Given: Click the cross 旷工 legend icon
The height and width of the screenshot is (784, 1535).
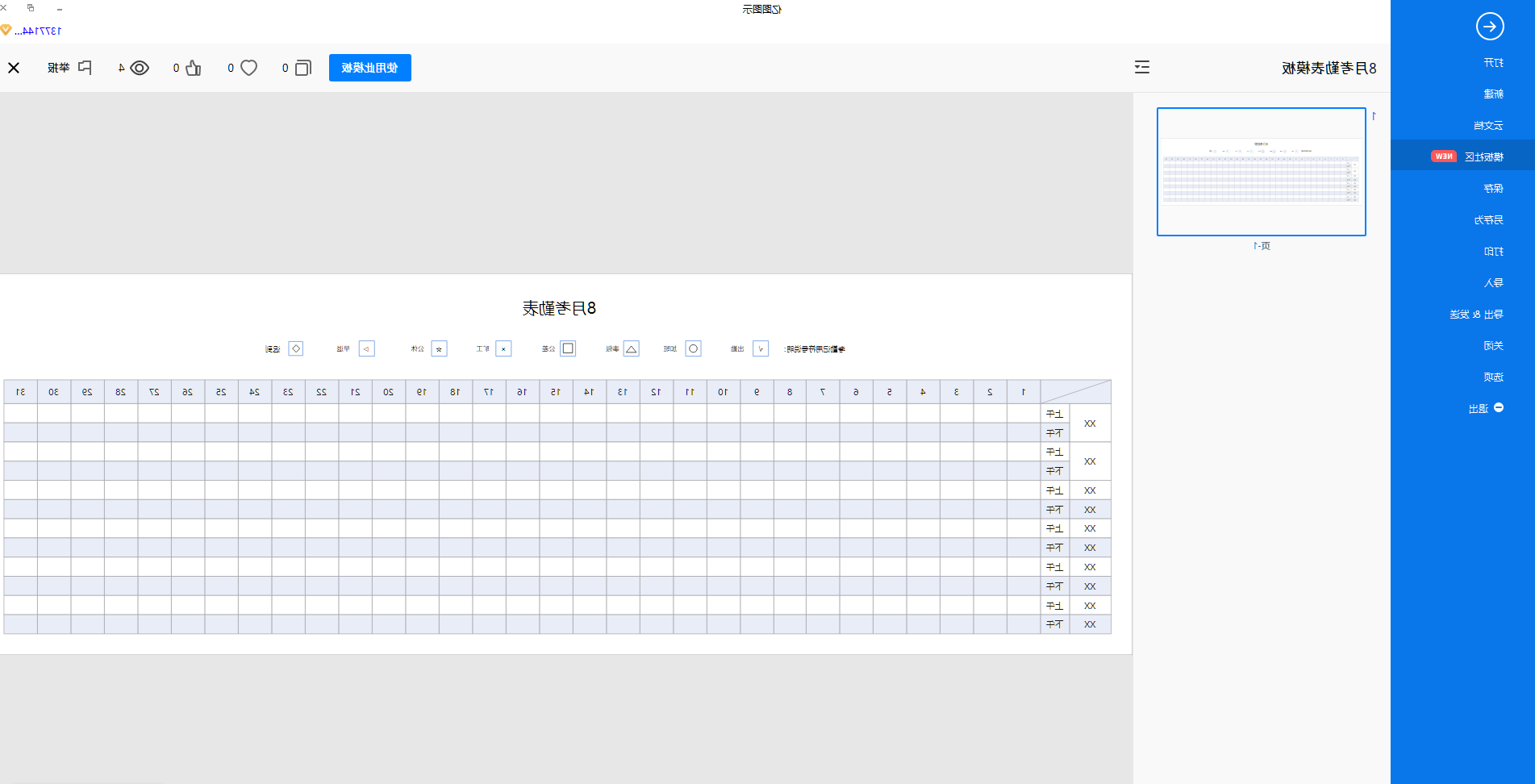Looking at the screenshot, I should [503, 348].
